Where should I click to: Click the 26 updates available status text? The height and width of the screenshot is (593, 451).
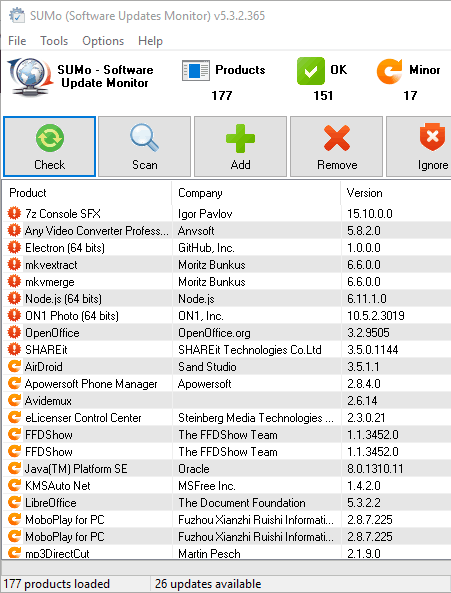tap(208, 584)
